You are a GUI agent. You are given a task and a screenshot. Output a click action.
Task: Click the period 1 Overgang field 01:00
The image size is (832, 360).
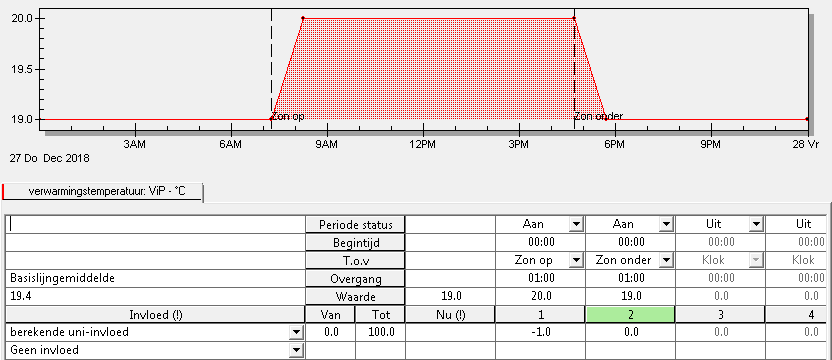[x=540, y=278]
